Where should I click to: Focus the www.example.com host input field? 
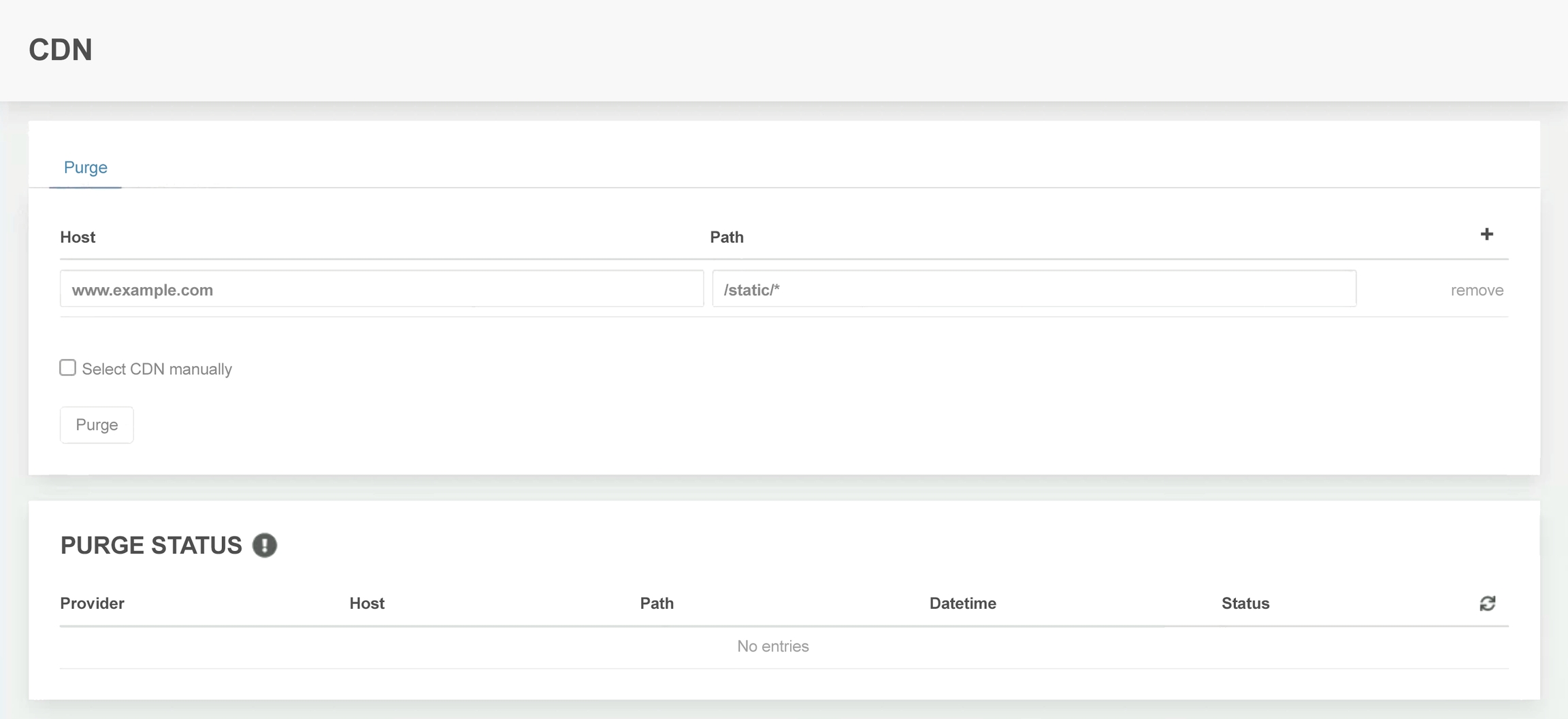(x=381, y=289)
